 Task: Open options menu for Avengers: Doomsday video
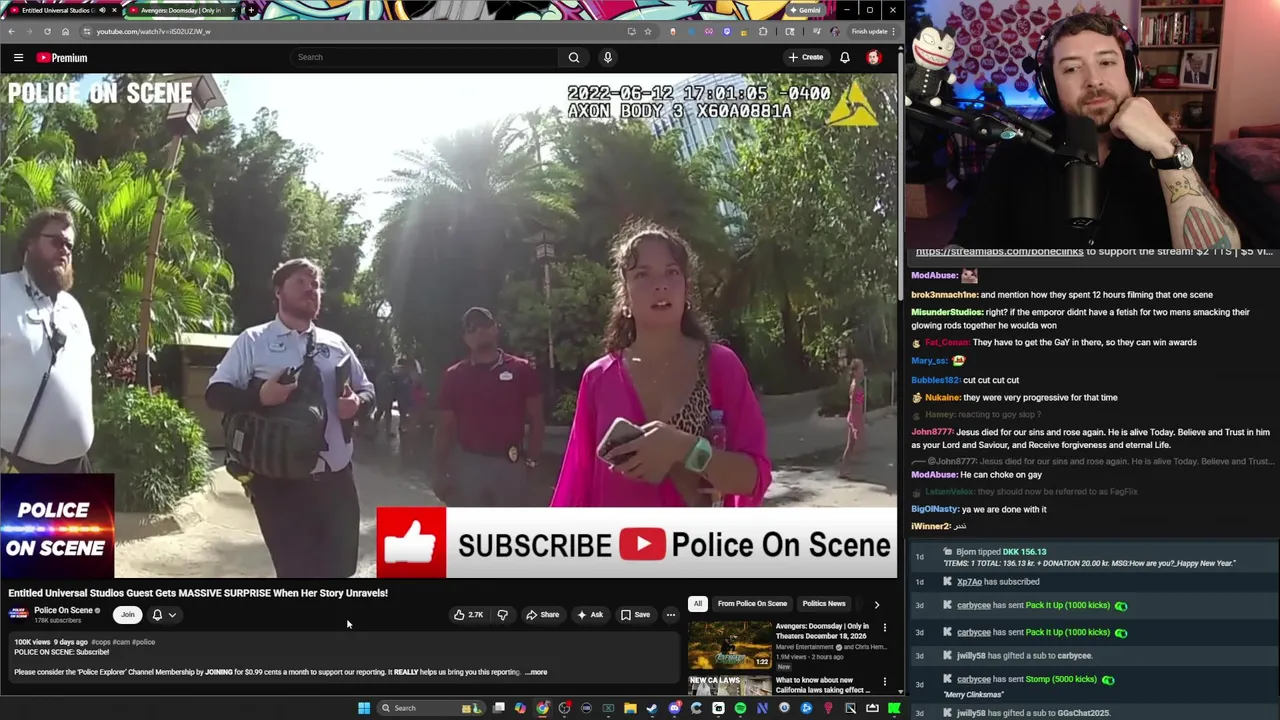[884, 628]
